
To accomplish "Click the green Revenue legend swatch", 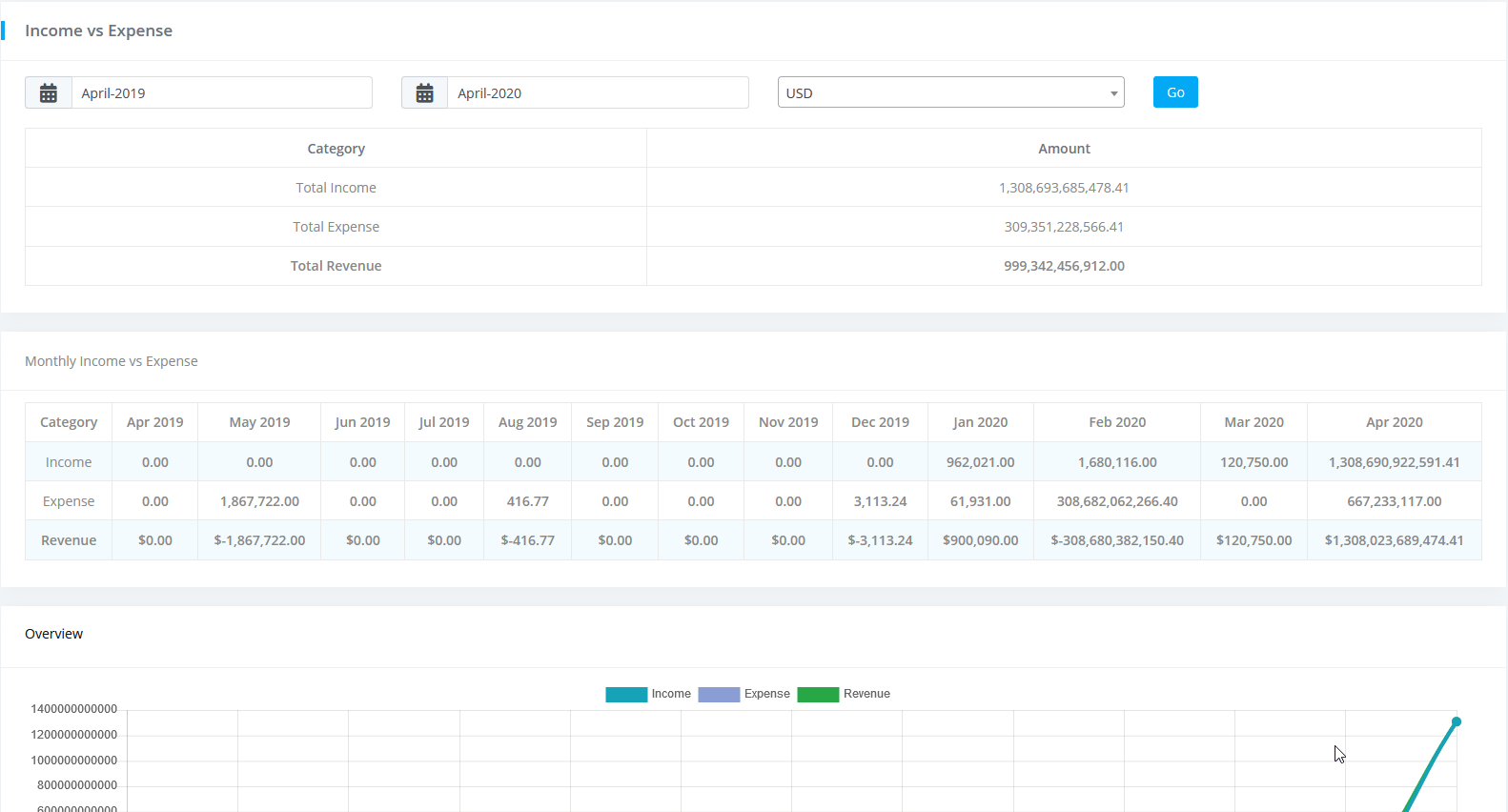I will tap(818, 695).
